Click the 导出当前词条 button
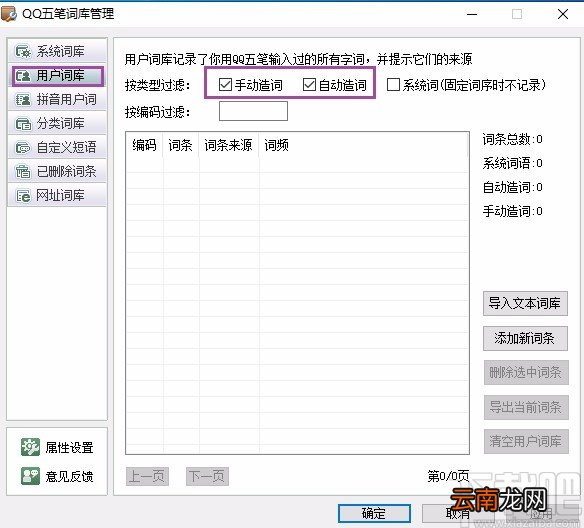This screenshot has width=584, height=528. (x=526, y=407)
